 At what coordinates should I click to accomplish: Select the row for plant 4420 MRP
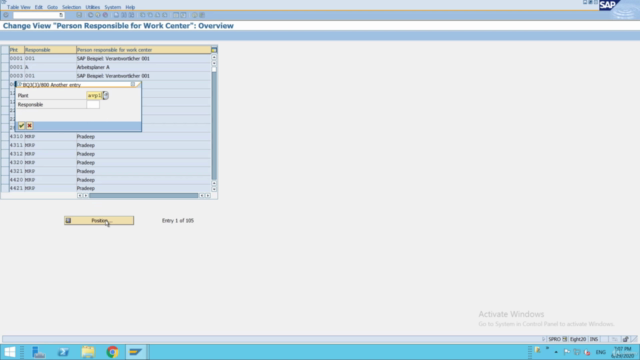5,180
